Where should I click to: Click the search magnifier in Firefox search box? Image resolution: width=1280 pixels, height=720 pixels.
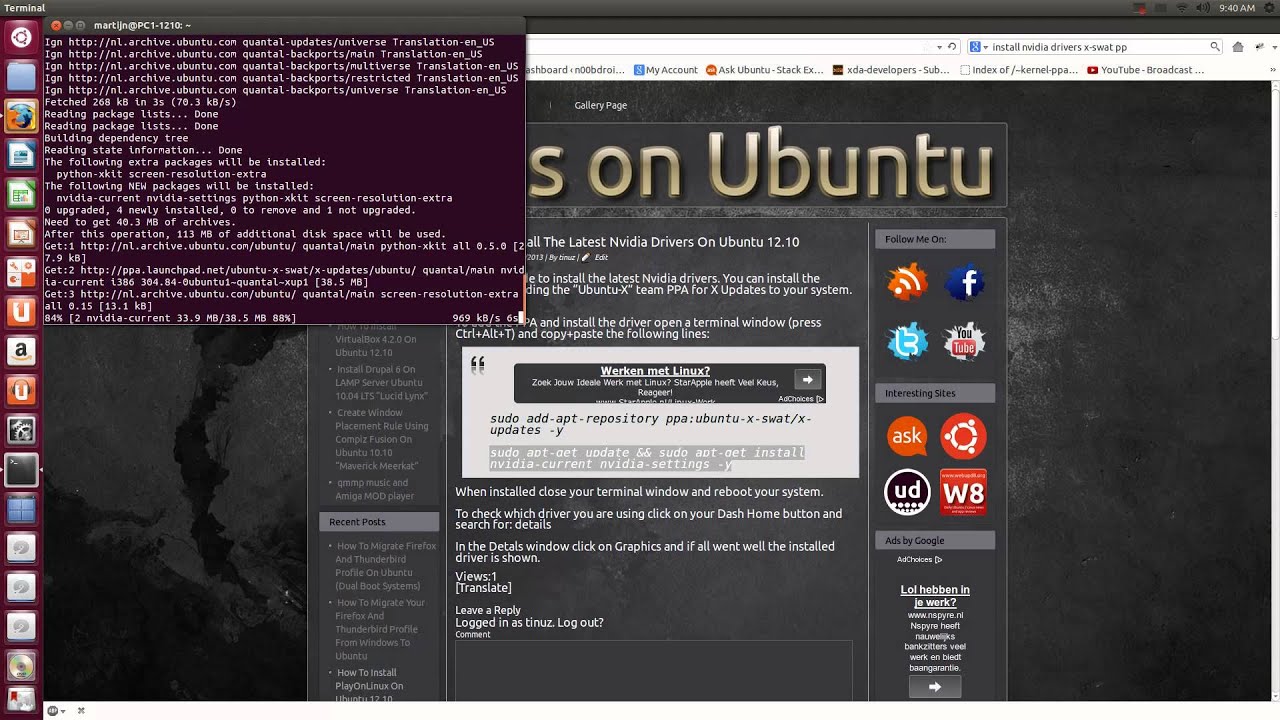tap(1215, 47)
